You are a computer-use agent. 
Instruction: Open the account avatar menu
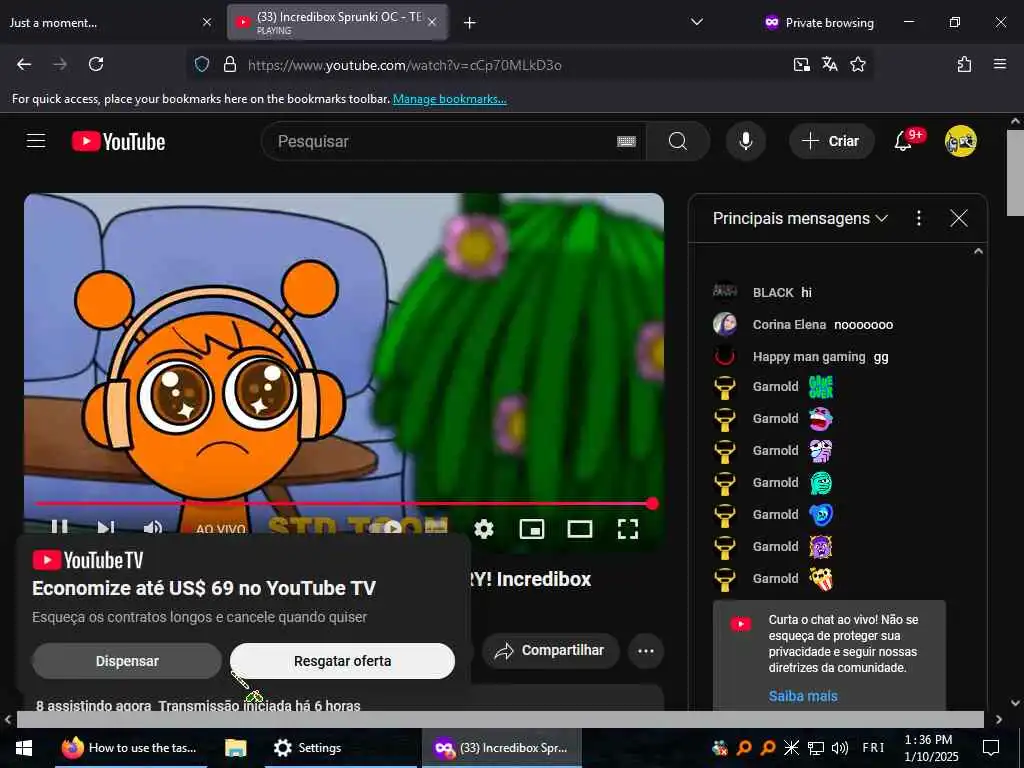[960, 141]
